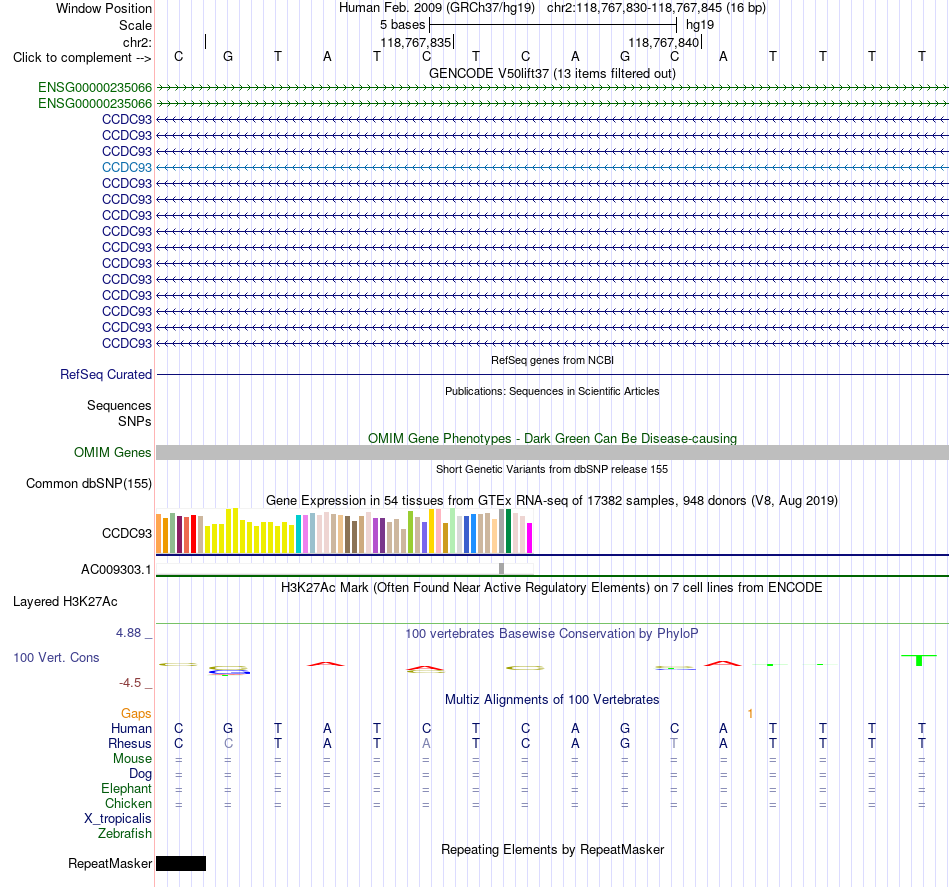Select the light-blue highlighted CCDC93 transcript label

(x=127, y=167)
